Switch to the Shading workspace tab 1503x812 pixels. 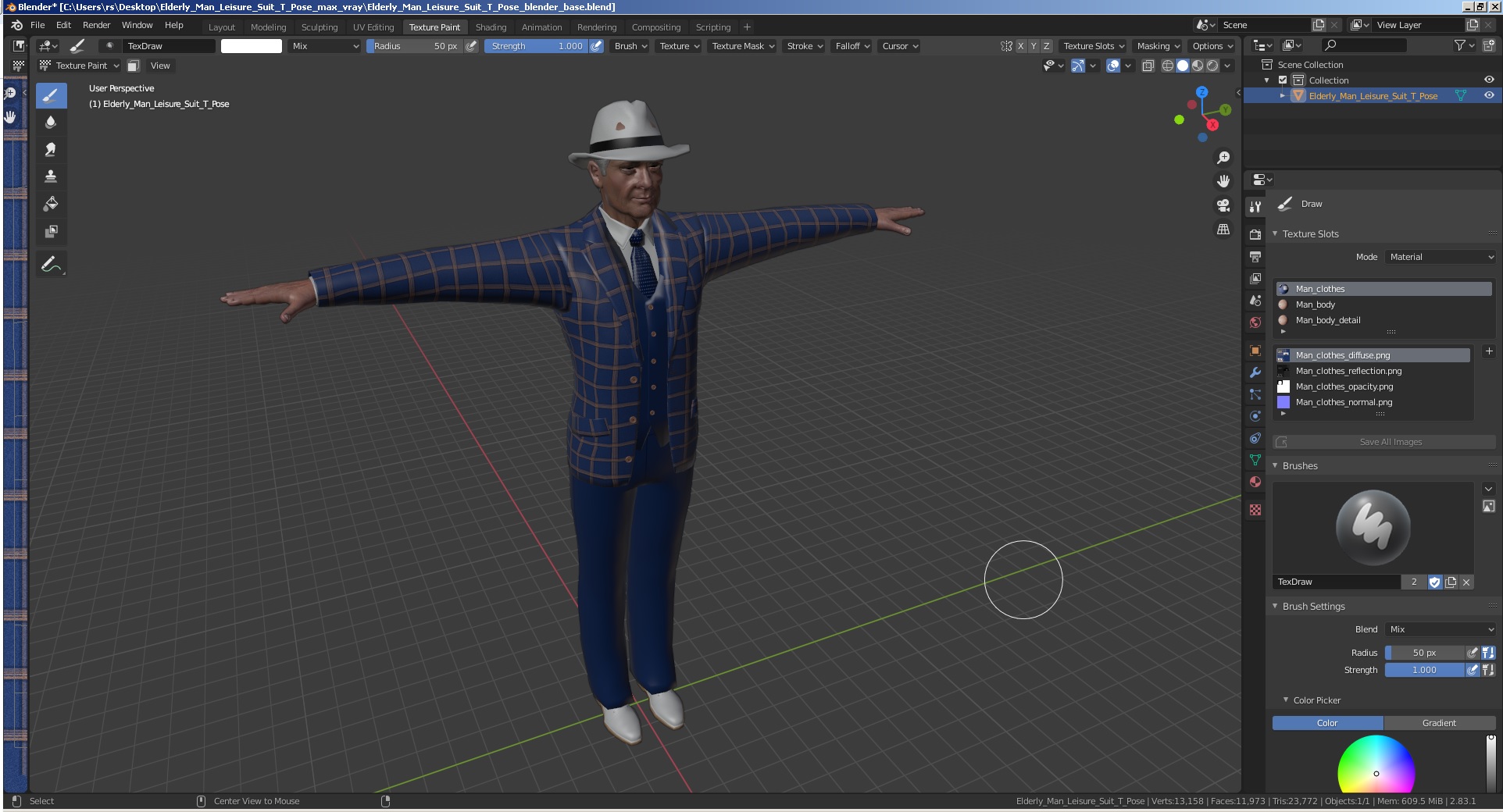pos(491,27)
